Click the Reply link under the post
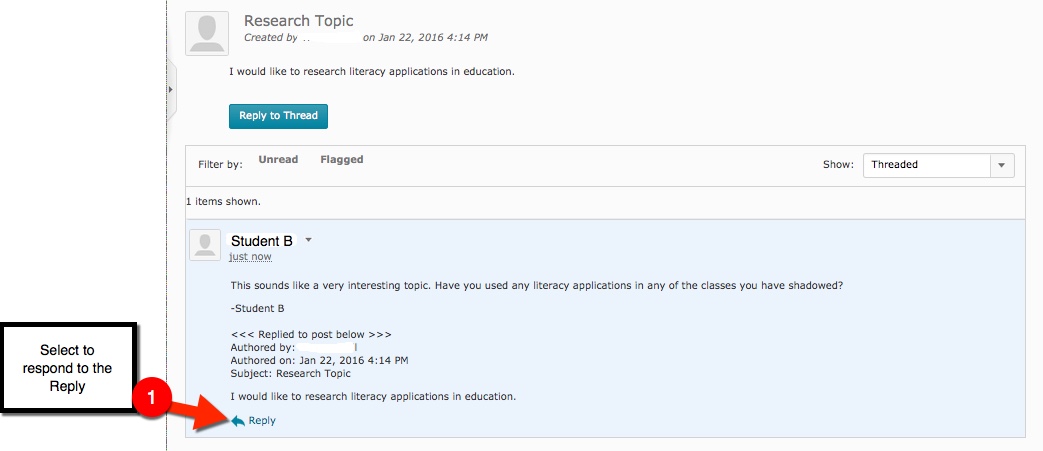 coord(262,421)
